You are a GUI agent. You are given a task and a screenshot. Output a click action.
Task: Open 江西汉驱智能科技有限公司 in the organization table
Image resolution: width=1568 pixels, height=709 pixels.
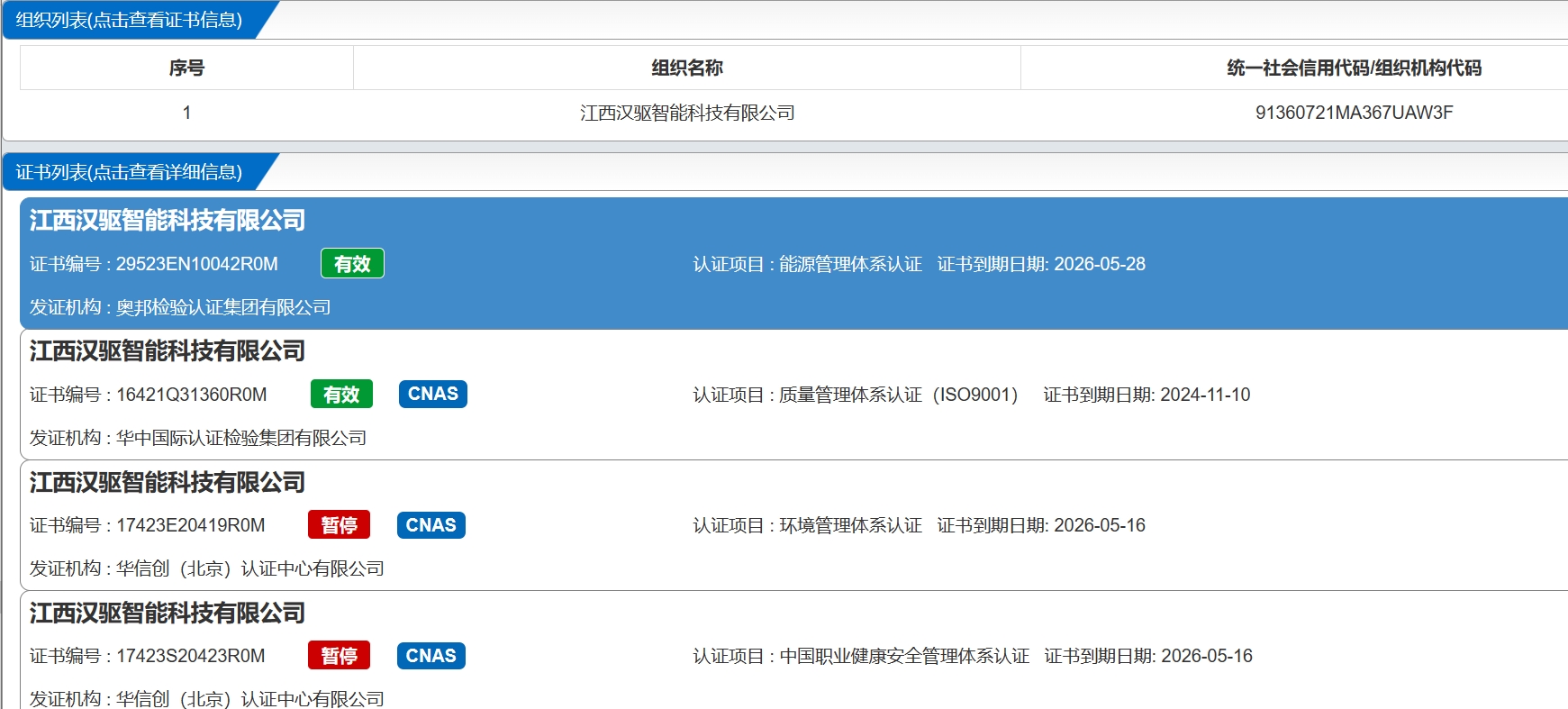pyautogui.click(x=687, y=113)
